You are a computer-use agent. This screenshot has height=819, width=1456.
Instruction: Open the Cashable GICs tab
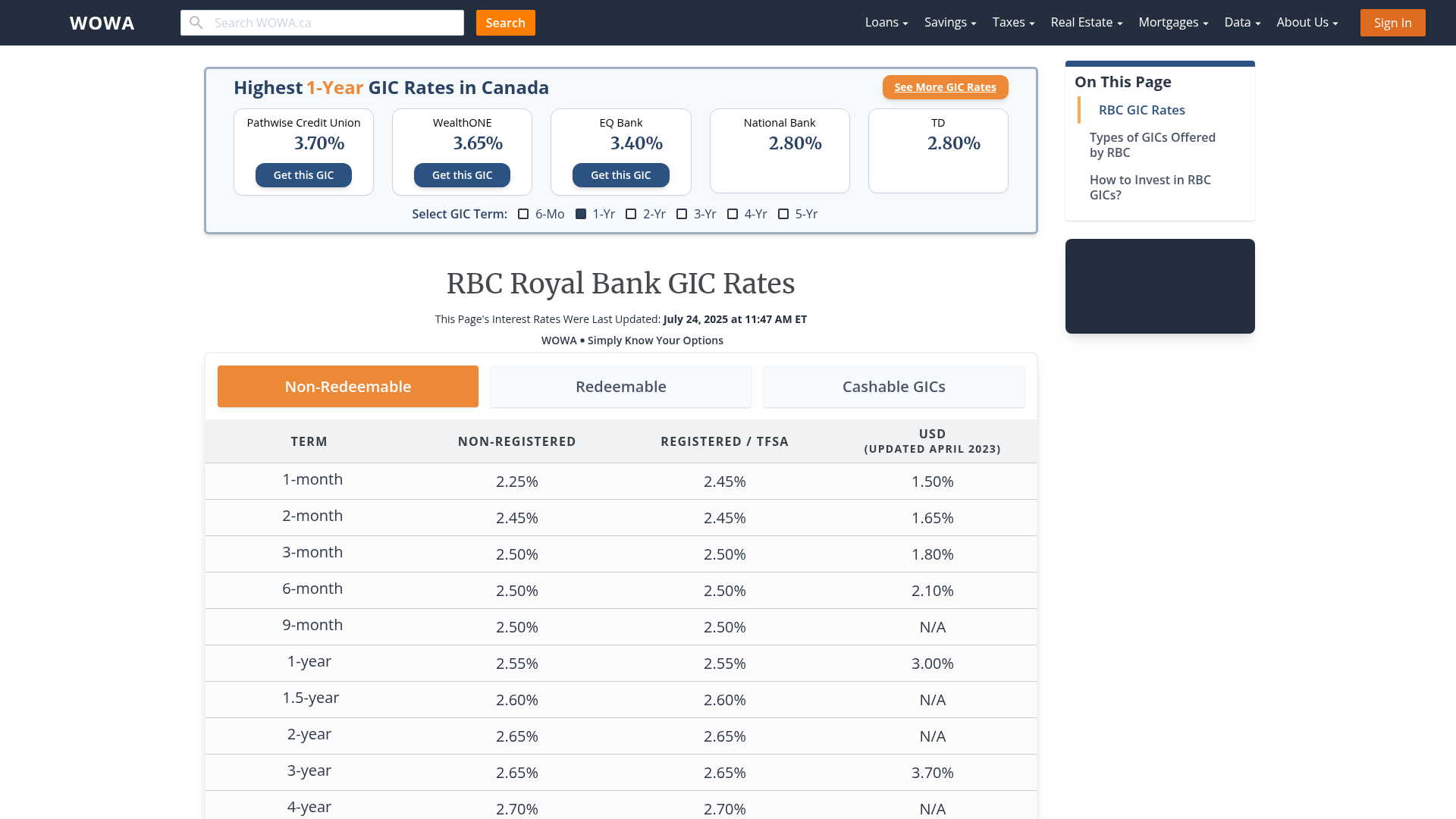coord(894,387)
